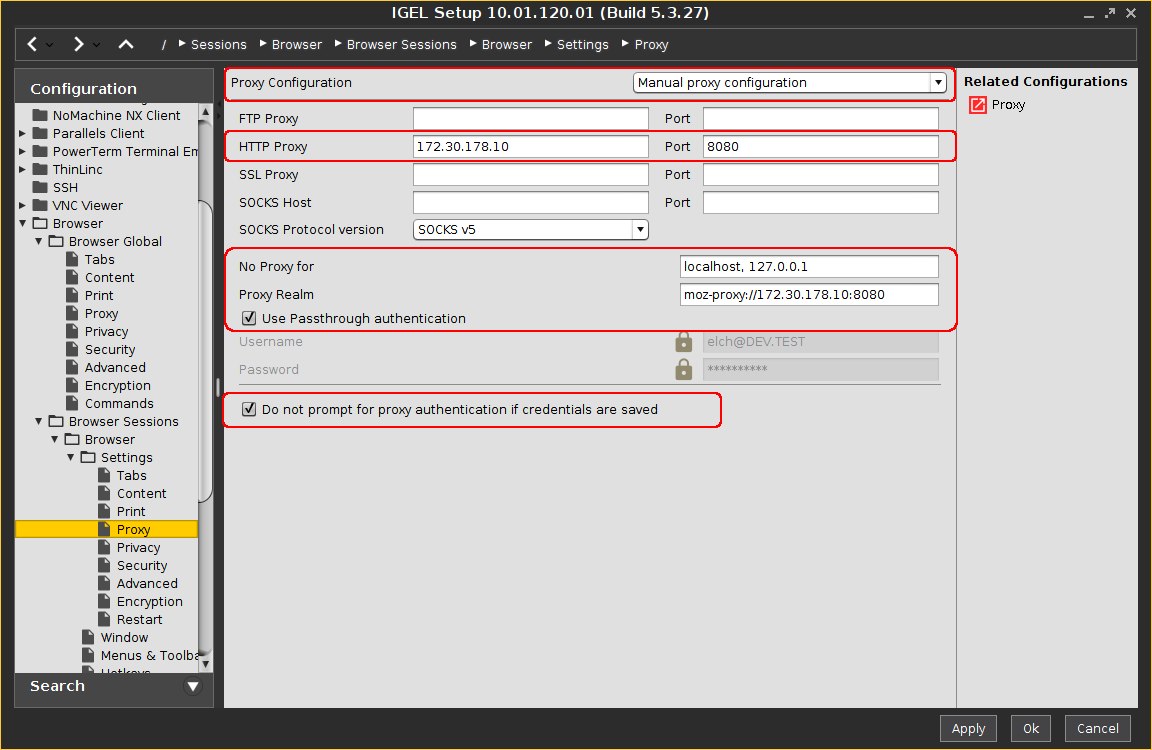The image size is (1152, 750).
Task: Click the lock icon beside Password
Action: point(684,370)
